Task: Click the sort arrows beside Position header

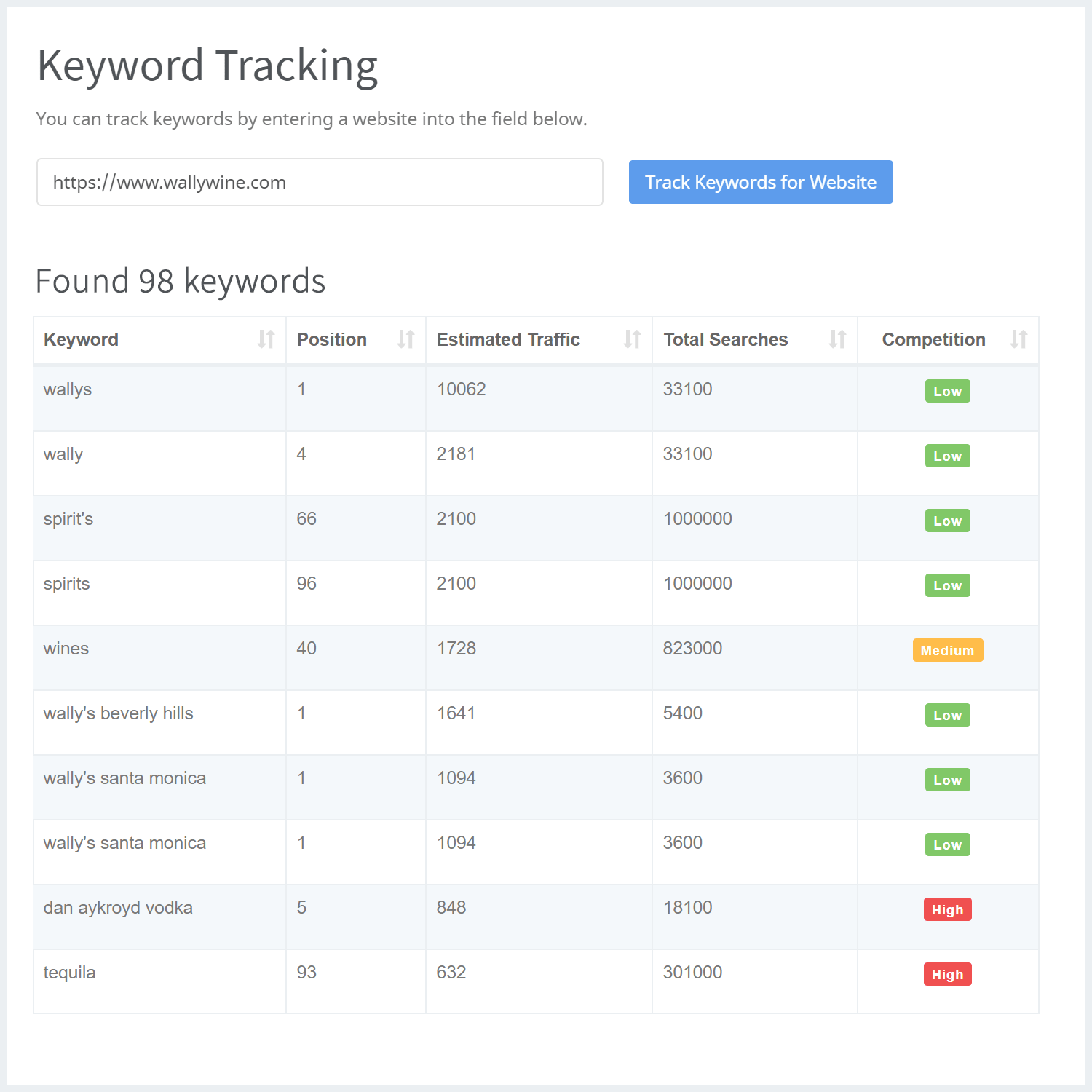Action: [405, 339]
